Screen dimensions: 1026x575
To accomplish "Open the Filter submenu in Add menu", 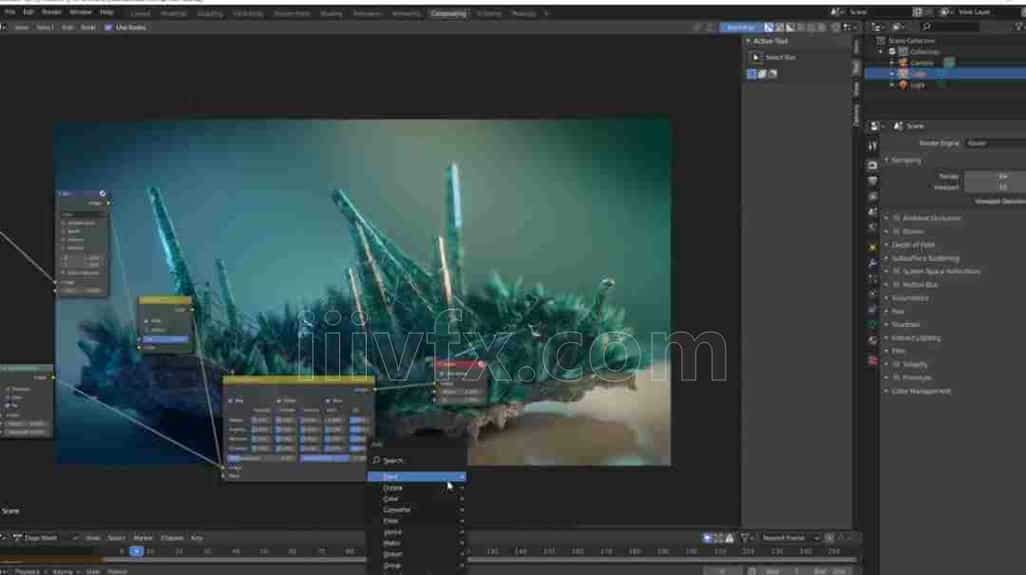I will (x=416, y=521).
